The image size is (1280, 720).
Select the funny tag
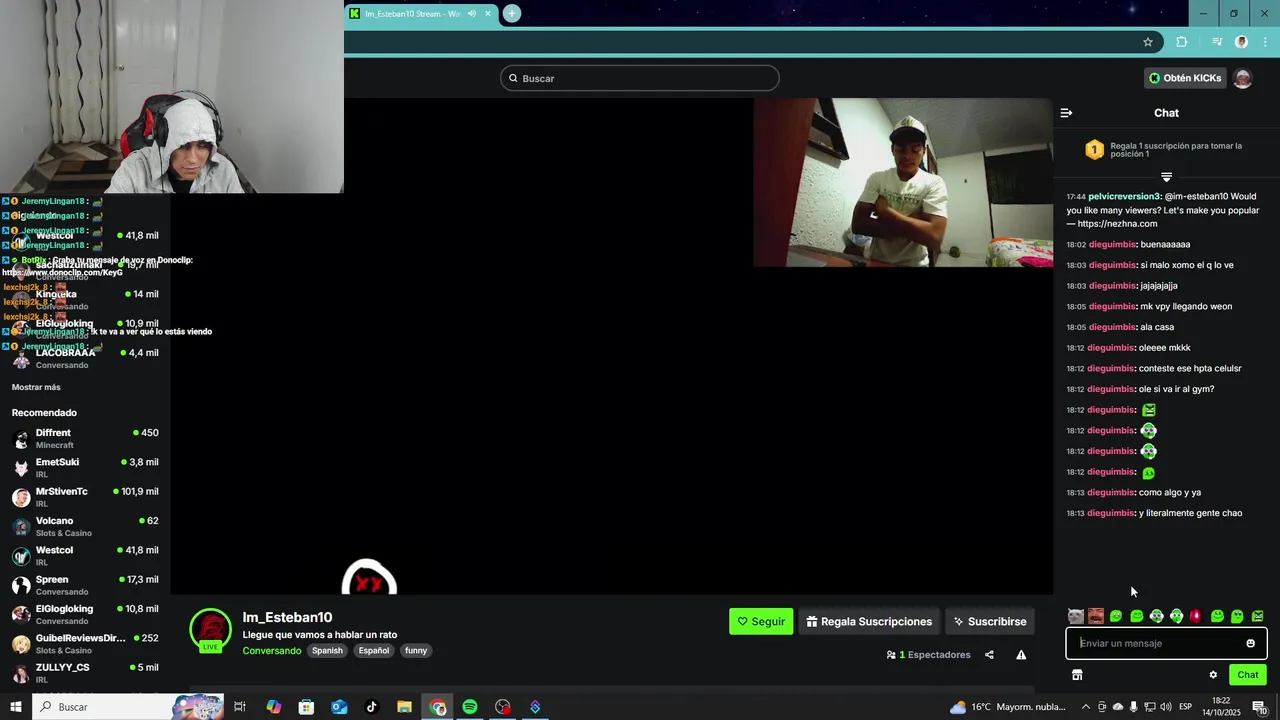click(x=416, y=651)
